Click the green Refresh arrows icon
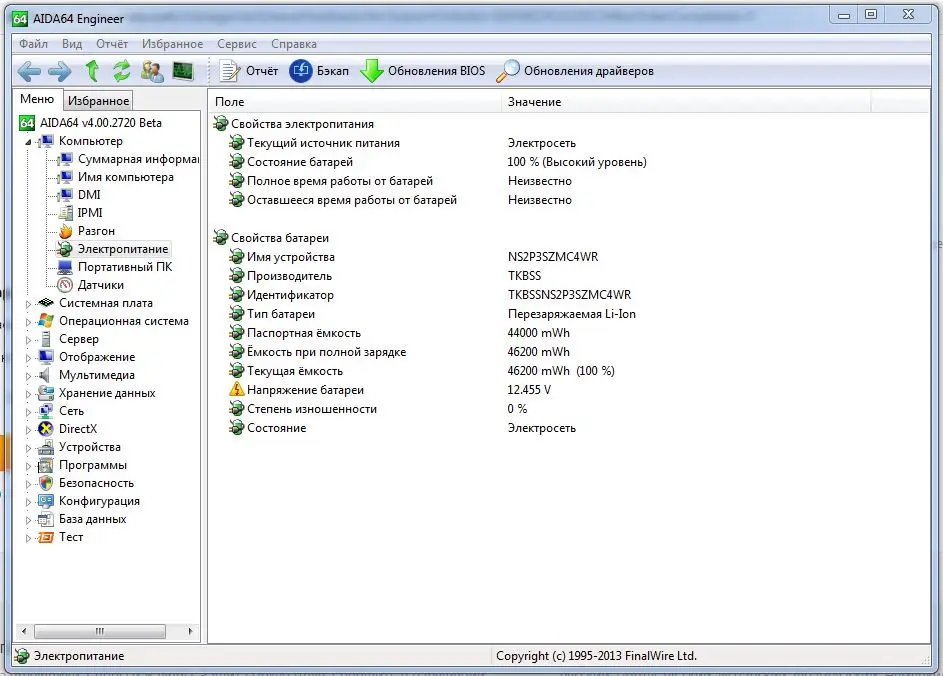 point(121,71)
